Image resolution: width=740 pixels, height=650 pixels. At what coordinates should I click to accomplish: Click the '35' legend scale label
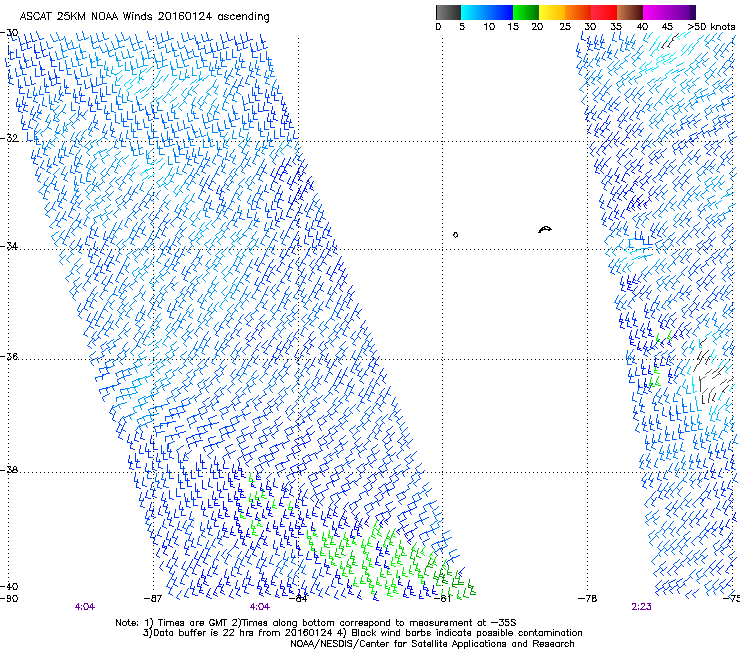click(x=616, y=27)
